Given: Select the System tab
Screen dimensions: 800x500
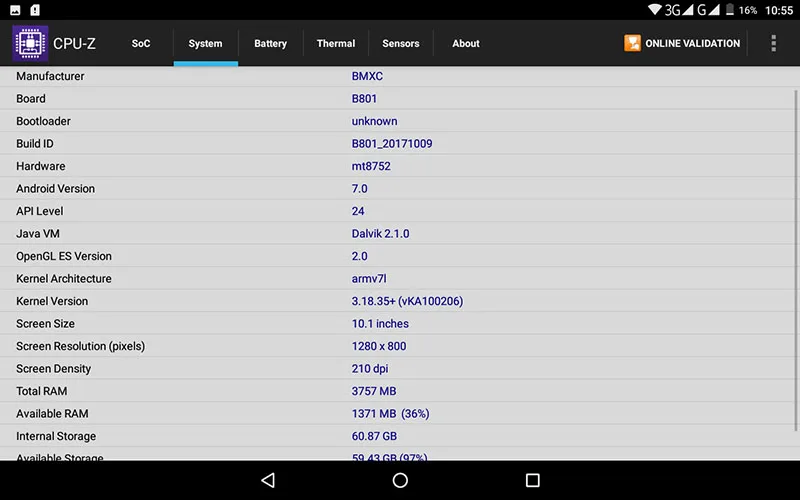Looking at the screenshot, I should pyautogui.click(x=206, y=43).
